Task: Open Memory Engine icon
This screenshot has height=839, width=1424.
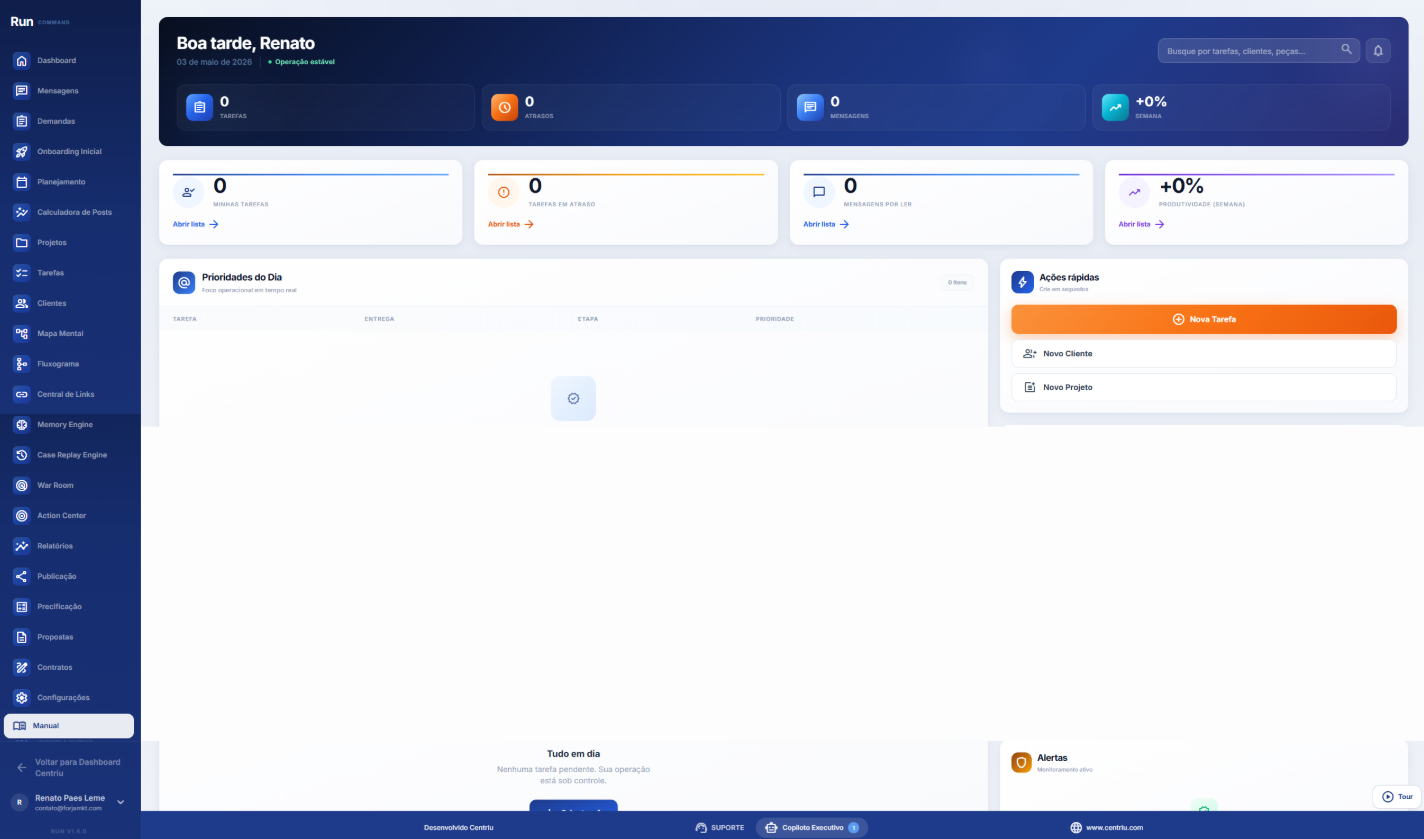Action: pos(21,425)
